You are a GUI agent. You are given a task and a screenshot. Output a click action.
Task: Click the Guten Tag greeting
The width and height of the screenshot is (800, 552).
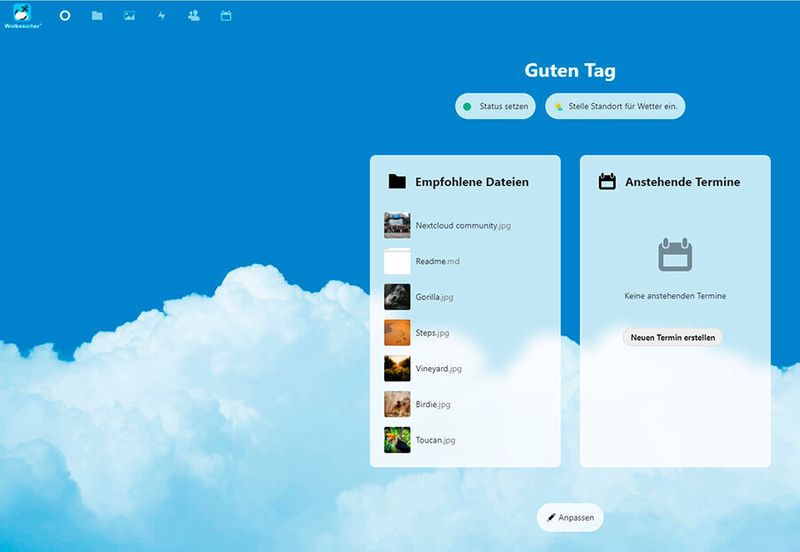click(570, 70)
